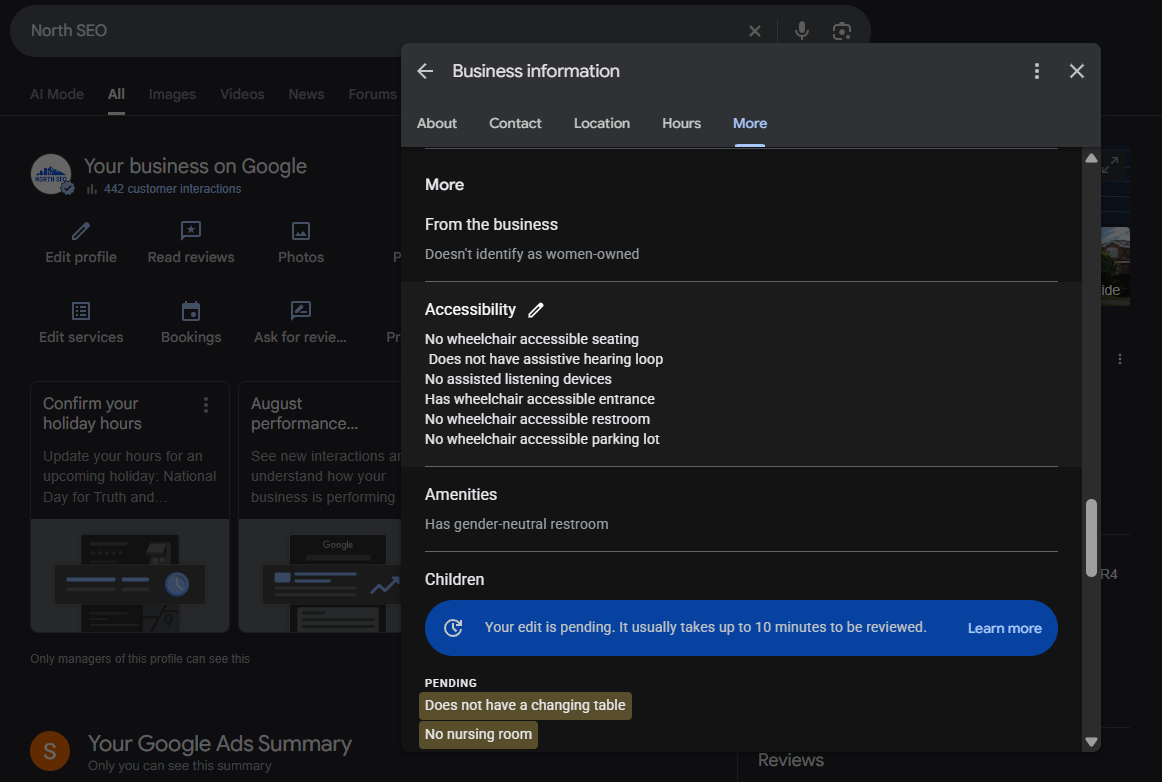The image size is (1162, 782).
Task: Click the 'From the business' heading
Action: tap(491, 225)
